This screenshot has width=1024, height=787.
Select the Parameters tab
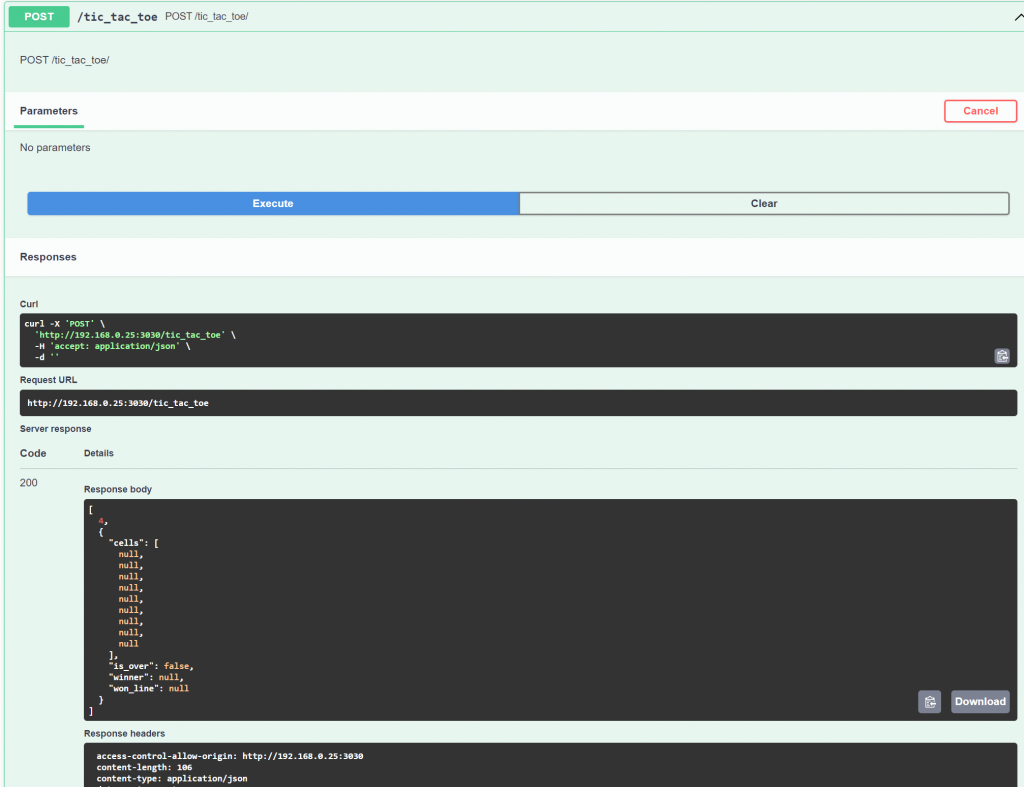coord(49,111)
